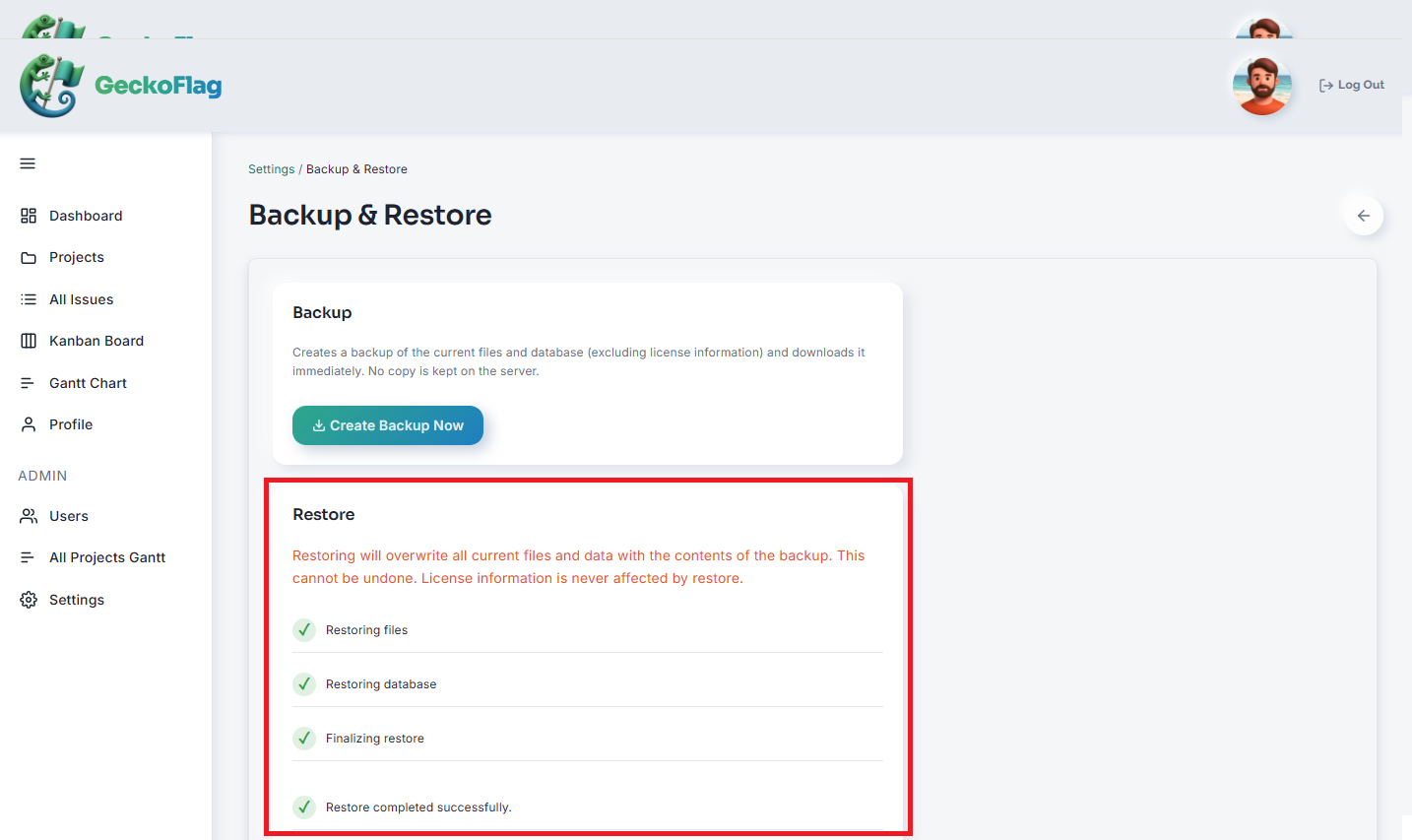Screen dimensions: 1412x840
Task: Click the 'Restoring files' status text
Action: click(366, 630)
